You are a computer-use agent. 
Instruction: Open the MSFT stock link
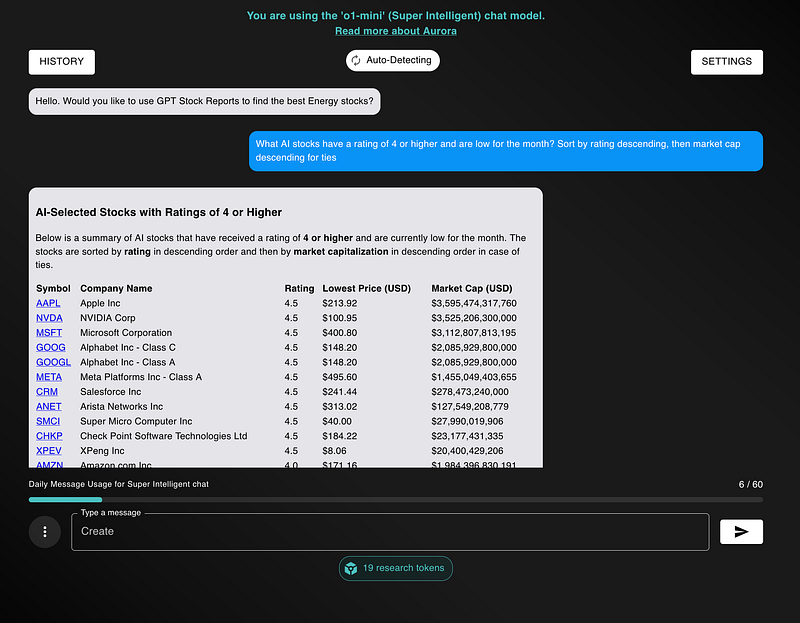49,333
